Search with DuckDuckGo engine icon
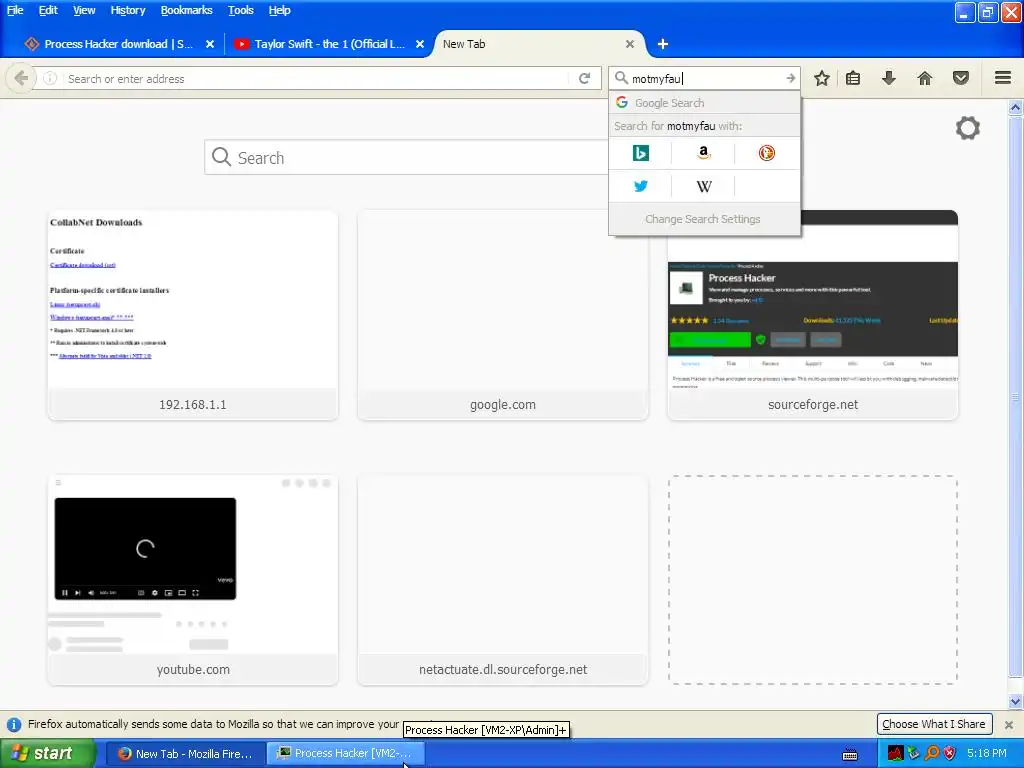 pyautogui.click(x=767, y=153)
